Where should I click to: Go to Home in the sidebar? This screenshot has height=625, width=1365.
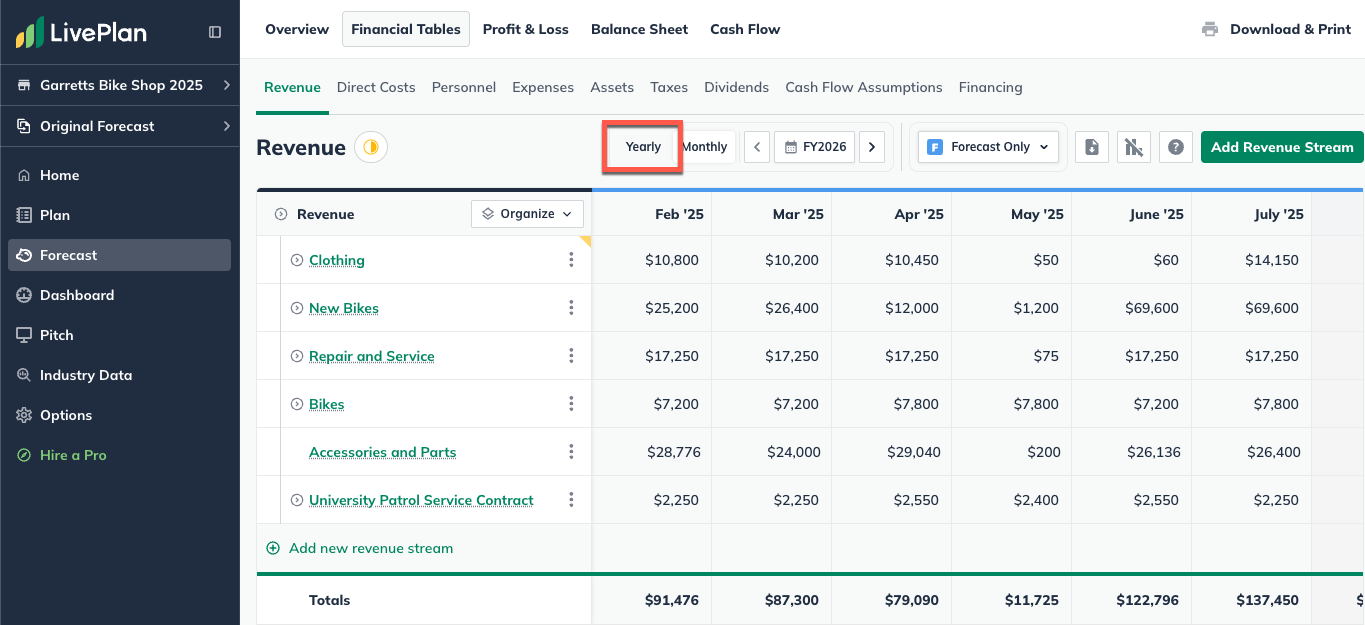coord(119,175)
